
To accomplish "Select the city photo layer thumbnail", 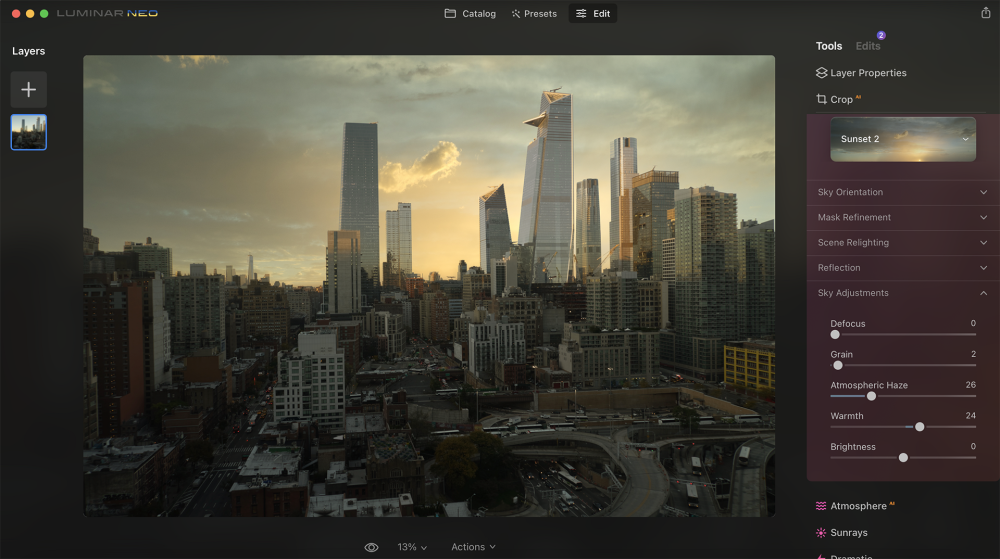I will (29, 132).
